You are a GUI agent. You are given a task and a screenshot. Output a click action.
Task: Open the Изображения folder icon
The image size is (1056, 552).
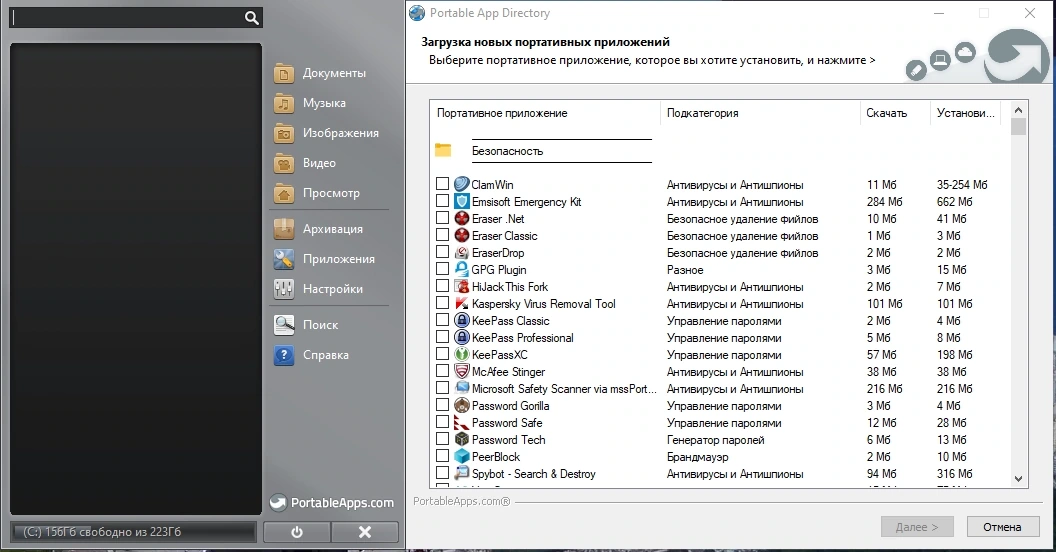click(x=284, y=133)
